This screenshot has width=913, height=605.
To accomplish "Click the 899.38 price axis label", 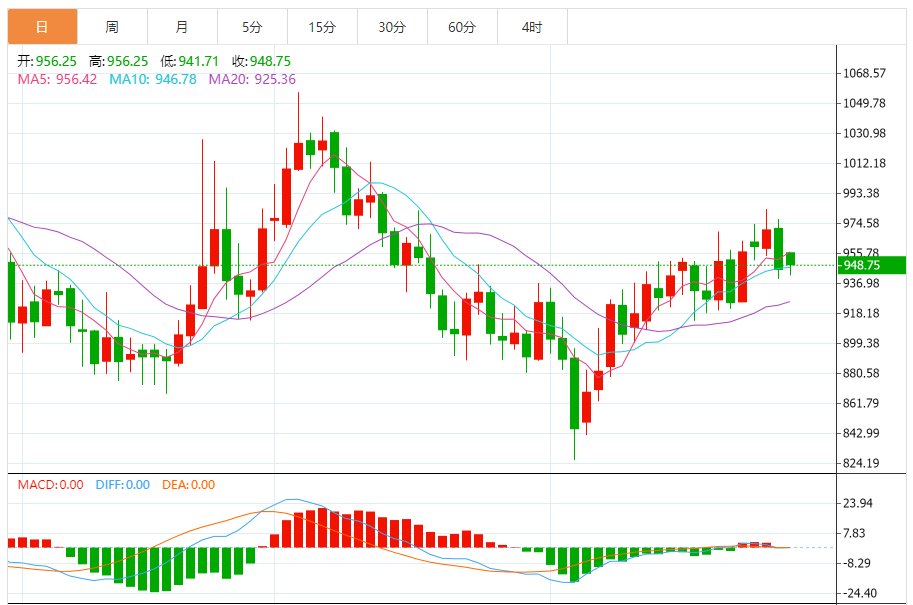I will click(861, 344).
